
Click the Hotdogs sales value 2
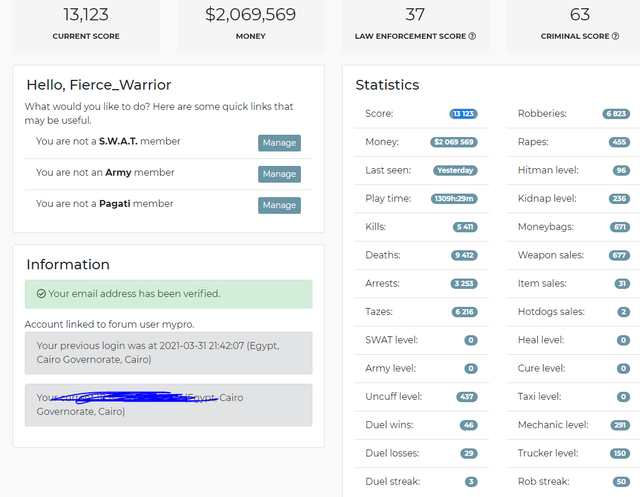click(623, 312)
